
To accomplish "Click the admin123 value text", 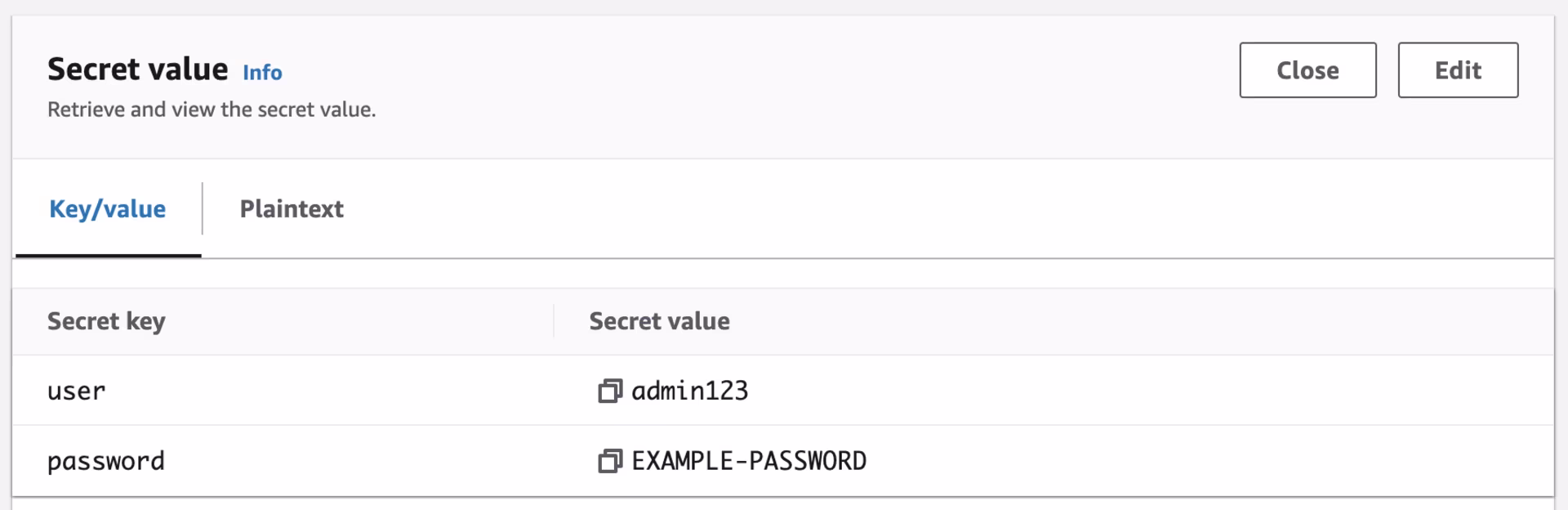I will (x=689, y=391).
